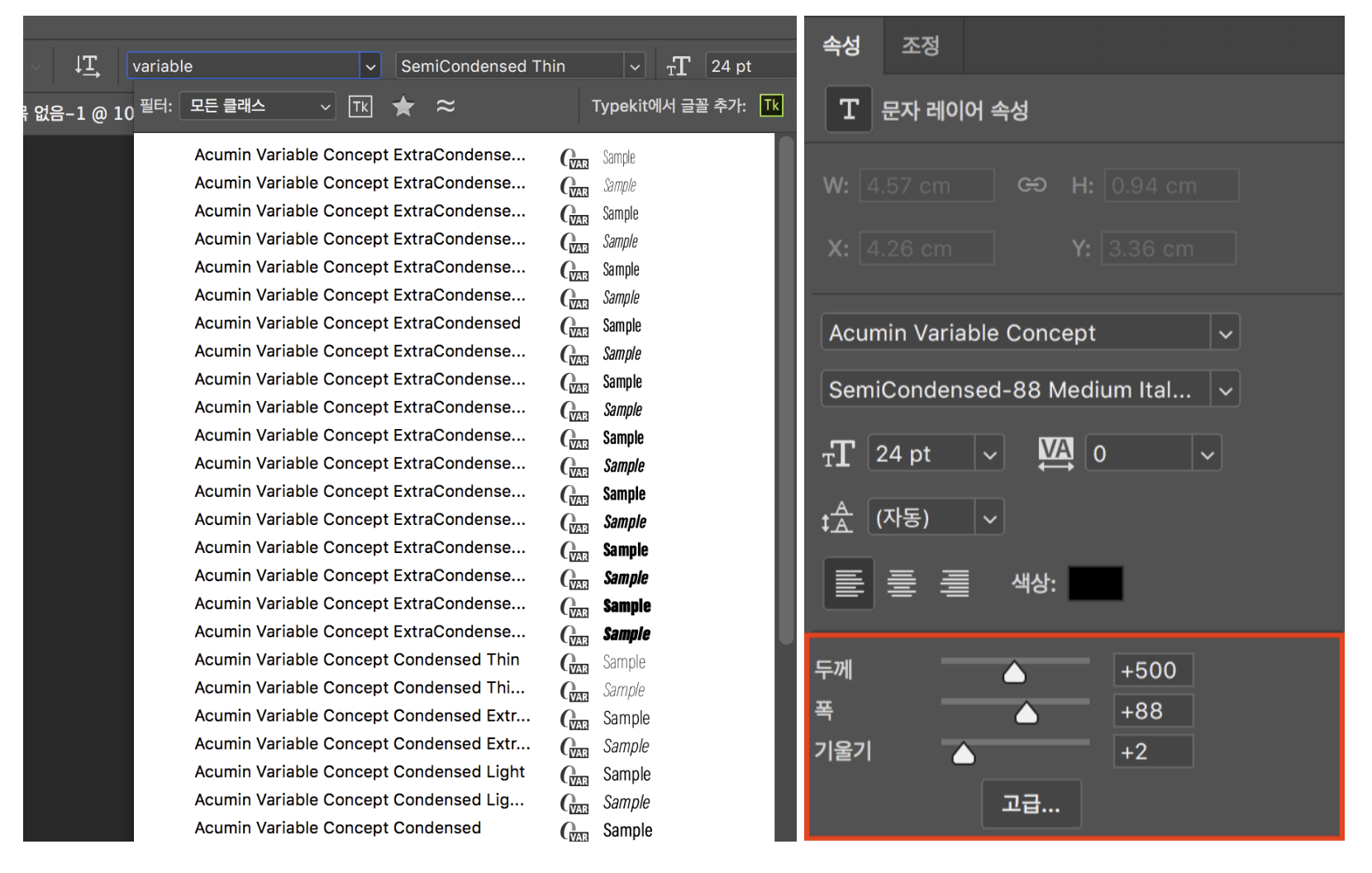
Task: Click variable font icon on ExtraCondensed row
Action: point(574,326)
